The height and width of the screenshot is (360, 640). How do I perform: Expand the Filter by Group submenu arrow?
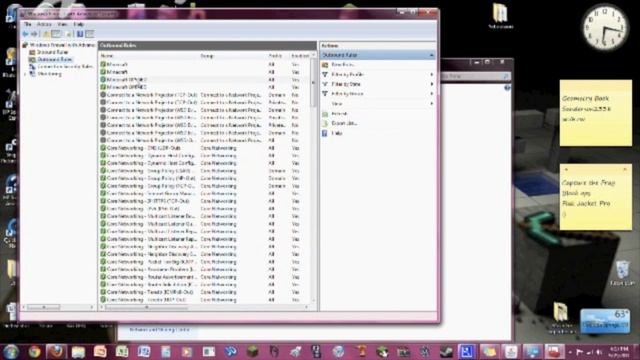431,94
